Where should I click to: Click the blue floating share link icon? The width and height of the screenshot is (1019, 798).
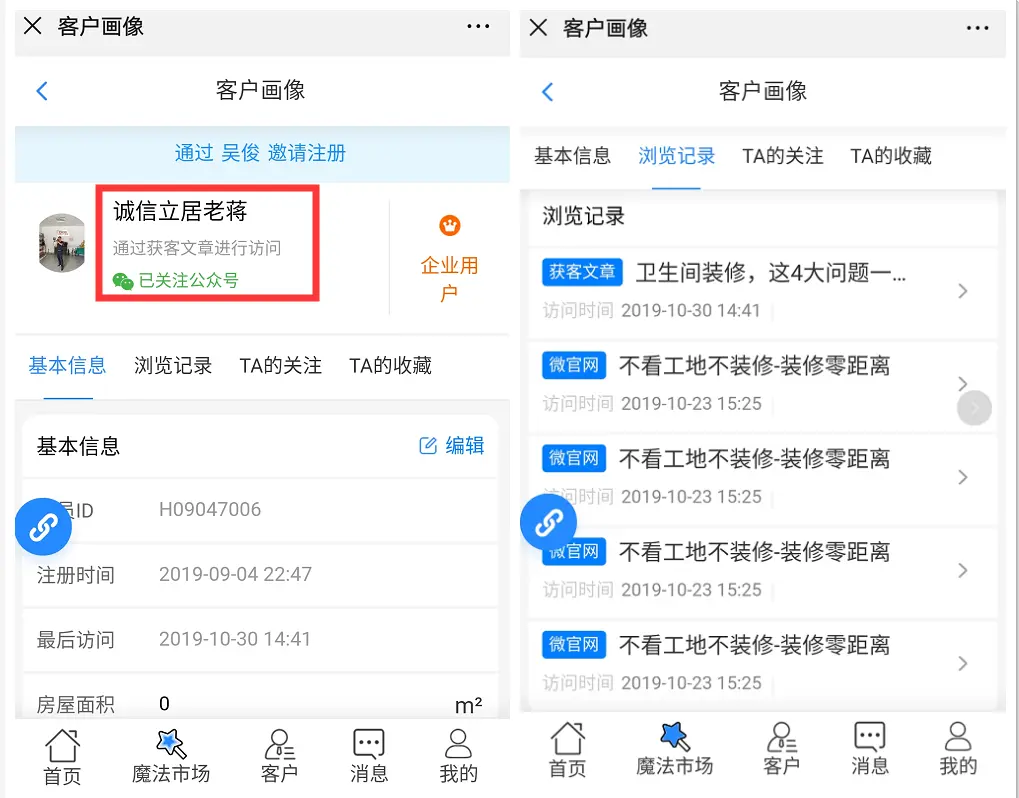[43, 526]
